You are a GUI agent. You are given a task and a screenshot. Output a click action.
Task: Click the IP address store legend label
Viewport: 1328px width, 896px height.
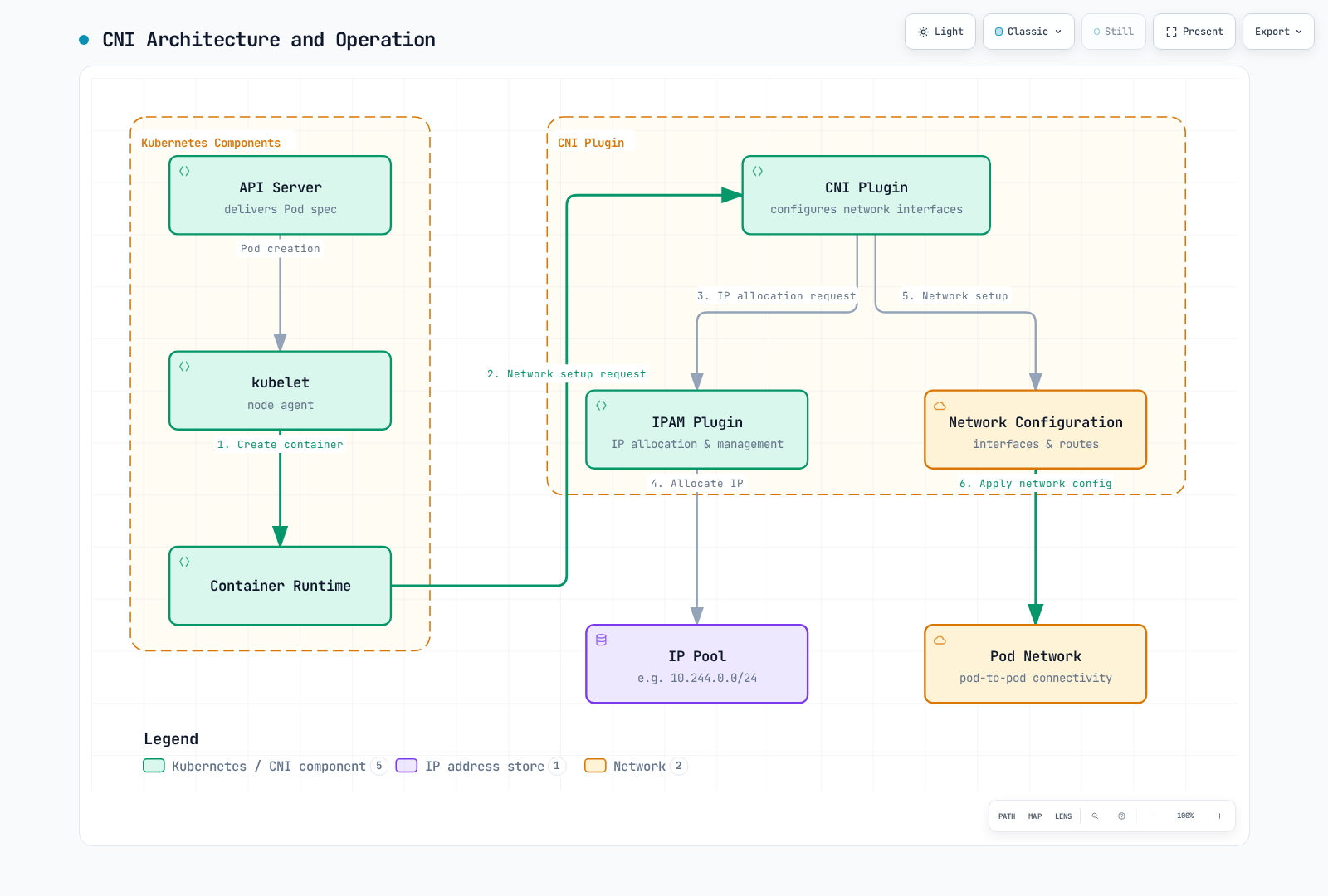pos(485,767)
